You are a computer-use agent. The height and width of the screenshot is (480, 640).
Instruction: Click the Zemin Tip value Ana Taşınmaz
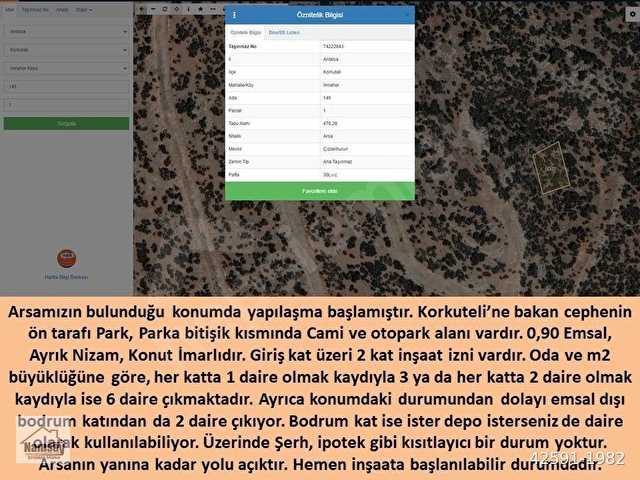tap(338, 162)
